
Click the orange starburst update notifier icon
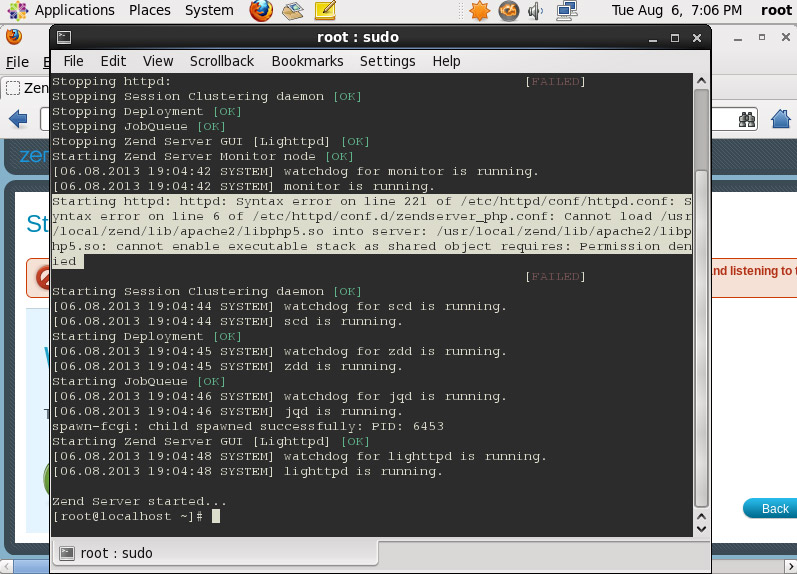(x=479, y=11)
